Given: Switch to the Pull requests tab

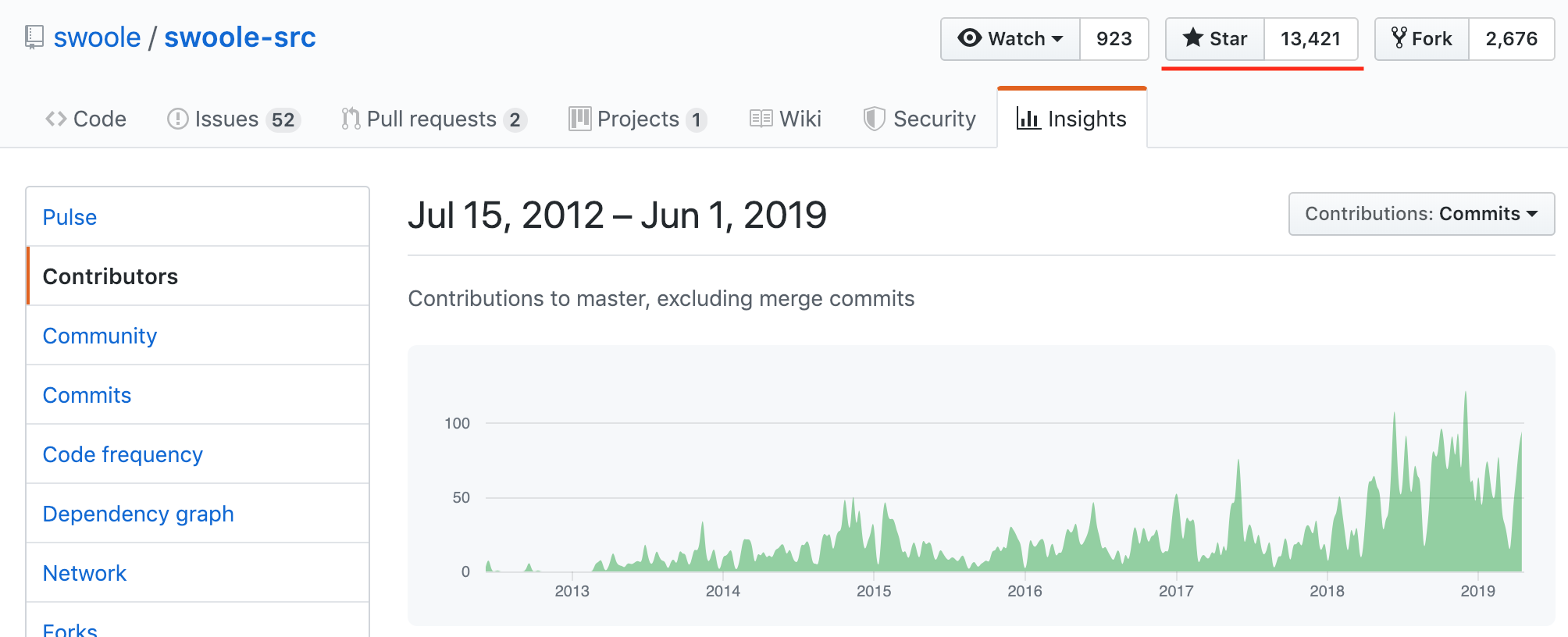Looking at the screenshot, I should (434, 119).
